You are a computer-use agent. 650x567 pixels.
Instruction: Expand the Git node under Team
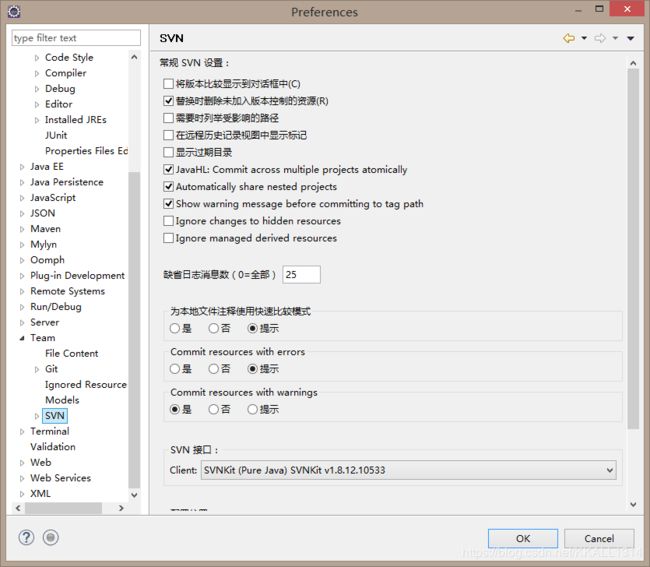(37, 369)
